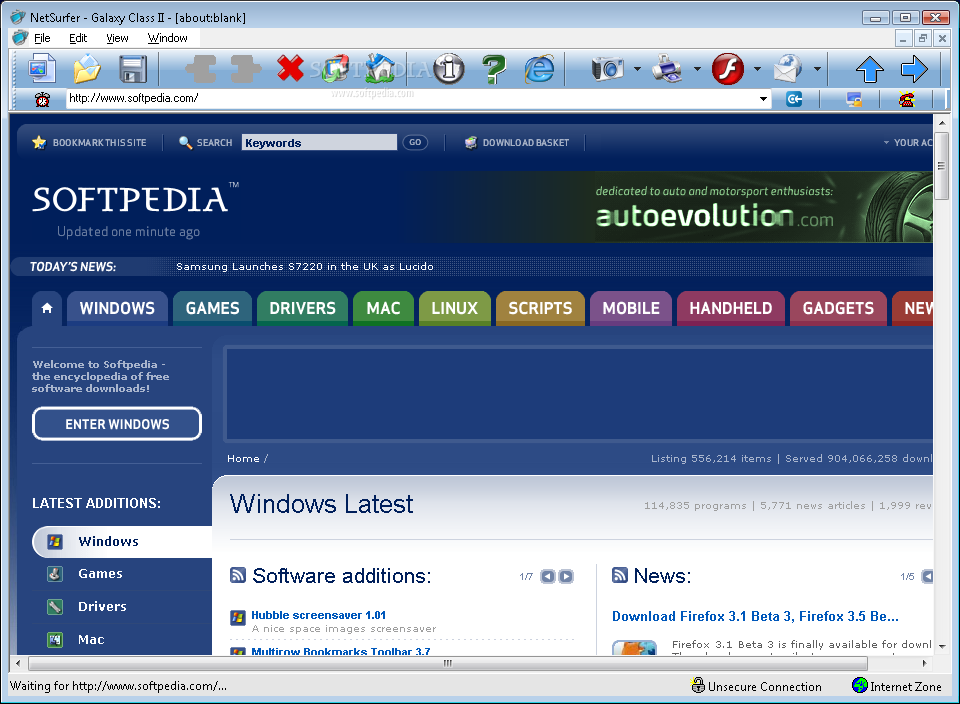This screenshot has width=960, height=704.
Task: Go to the home page with the house icon
Action: point(381,69)
